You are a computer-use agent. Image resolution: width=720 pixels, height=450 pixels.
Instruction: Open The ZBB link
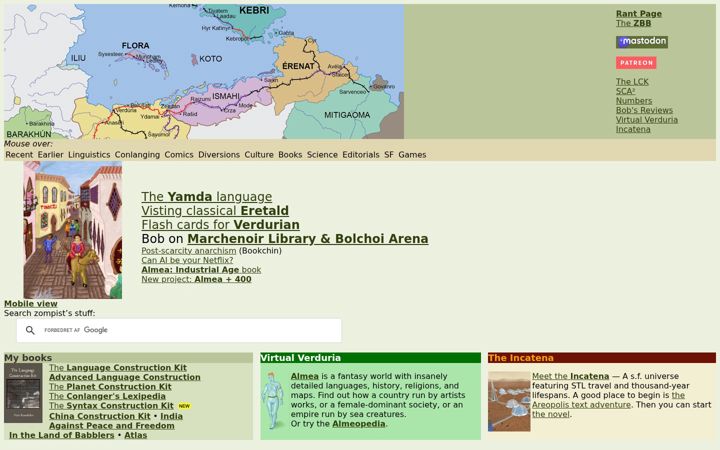click(x=633, y=23)
